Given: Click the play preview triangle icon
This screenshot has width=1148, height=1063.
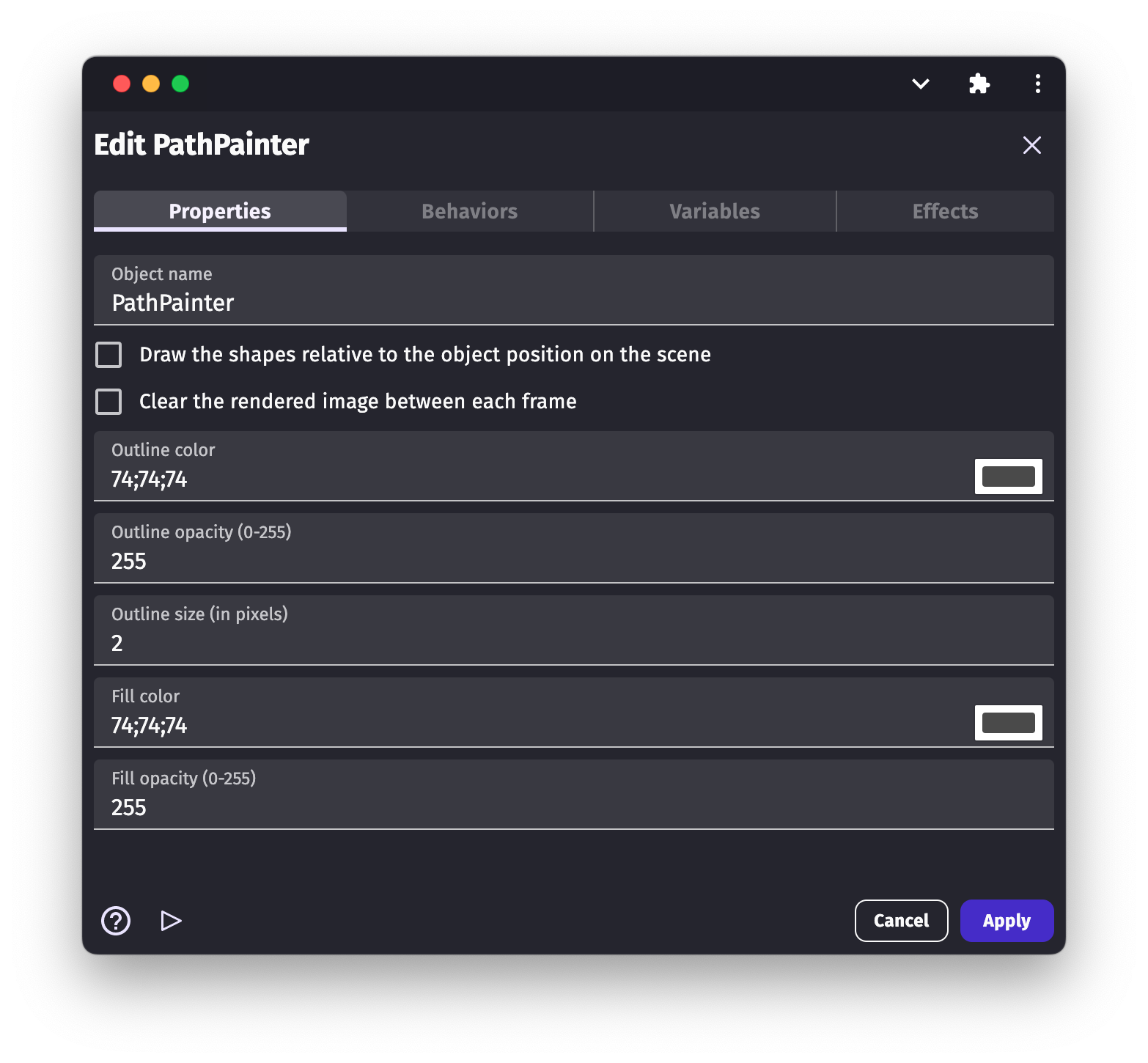Looking at the screenshot, I should tap(171, 921).
